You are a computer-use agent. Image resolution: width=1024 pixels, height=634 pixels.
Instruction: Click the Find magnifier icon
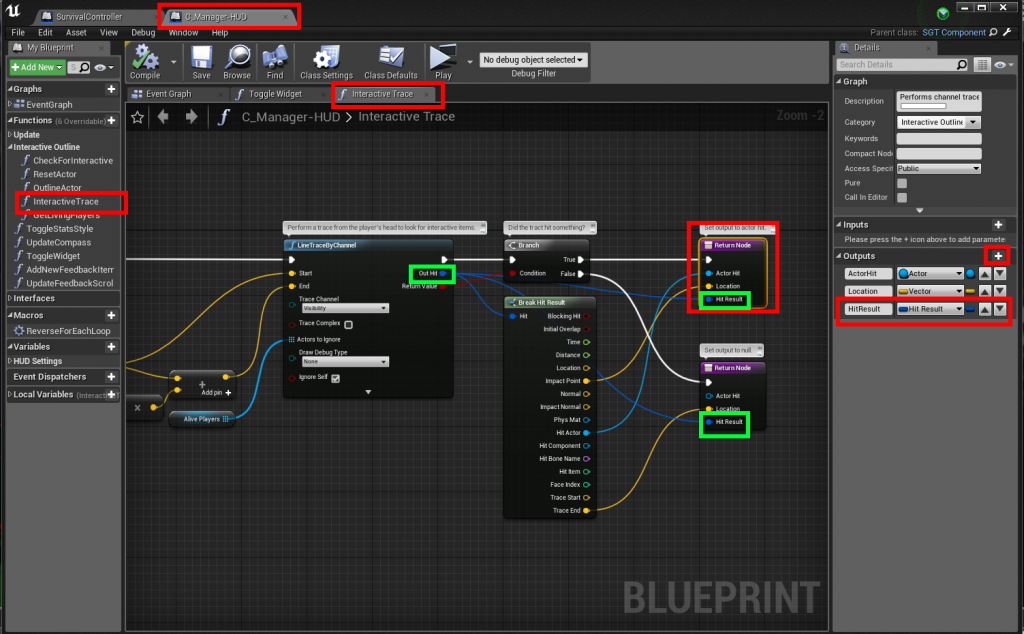273,58
